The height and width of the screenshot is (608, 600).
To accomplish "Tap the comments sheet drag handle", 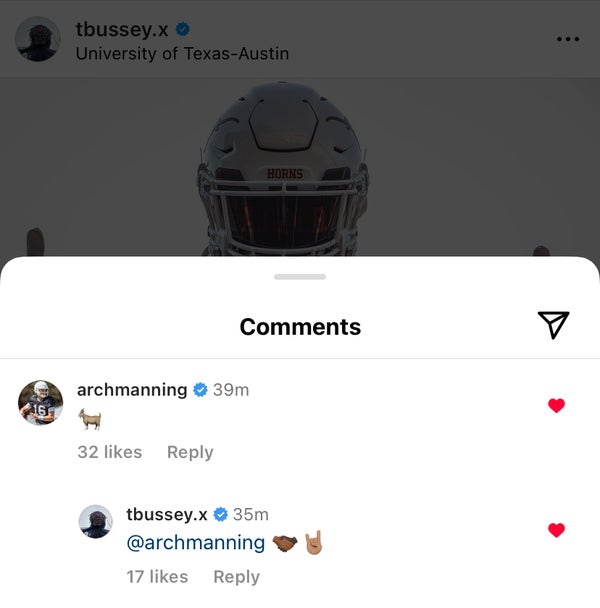I will [x=300, y=276].
